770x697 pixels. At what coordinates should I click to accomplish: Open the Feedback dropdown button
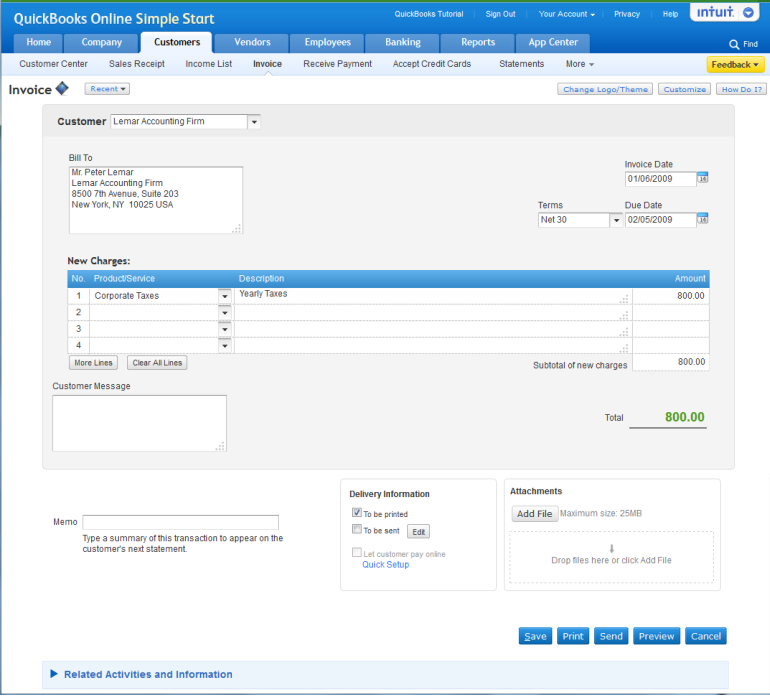click(x=735, y=64)
